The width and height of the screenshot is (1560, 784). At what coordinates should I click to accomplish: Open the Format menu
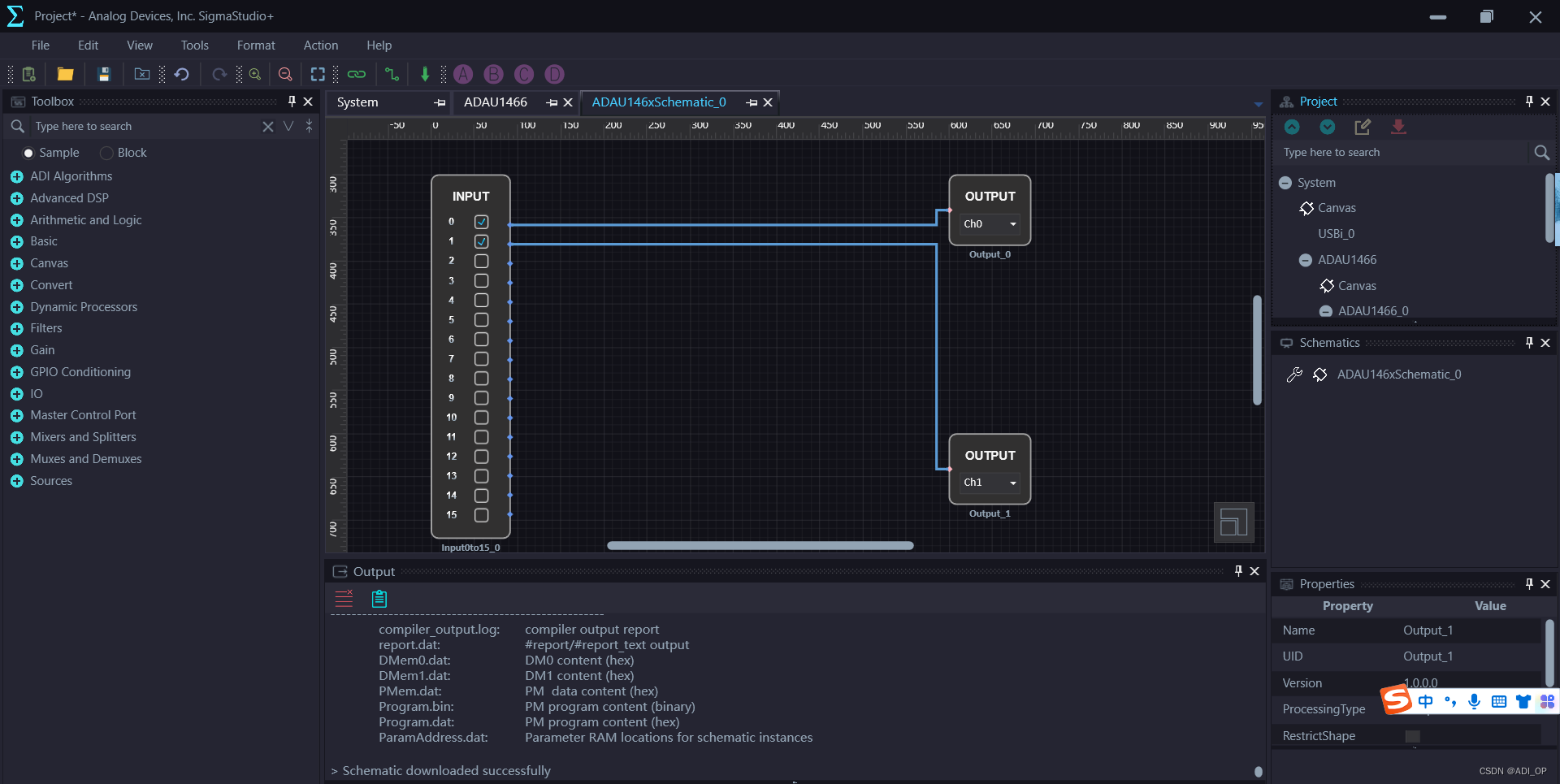tap(256, 45)
